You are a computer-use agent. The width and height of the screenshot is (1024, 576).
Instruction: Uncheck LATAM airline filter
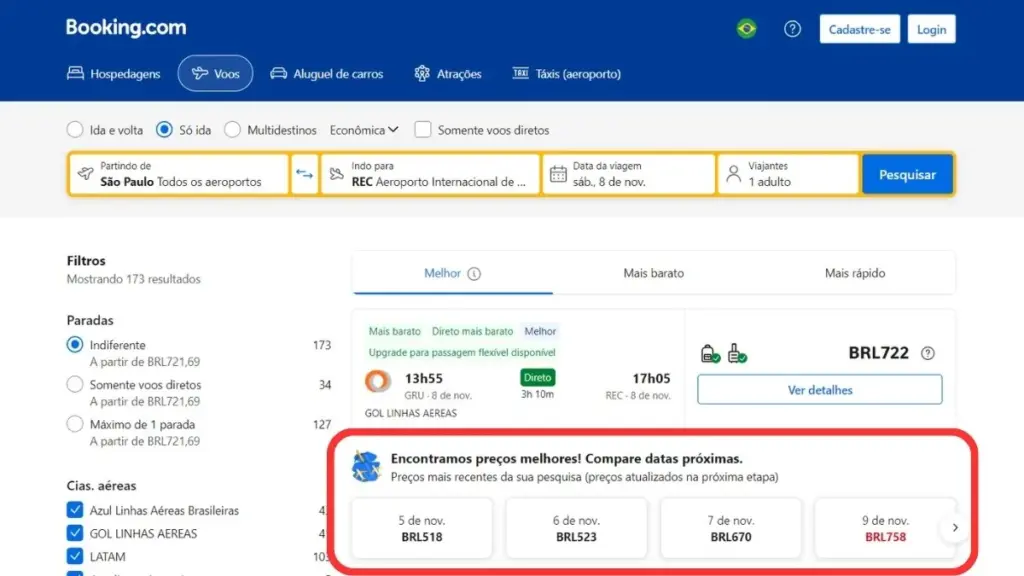(75, 556)
